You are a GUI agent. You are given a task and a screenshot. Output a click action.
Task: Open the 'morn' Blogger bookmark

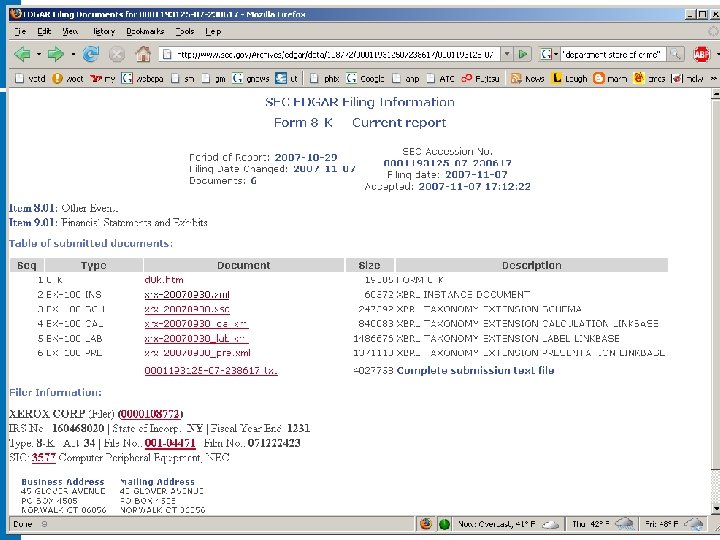610,79
